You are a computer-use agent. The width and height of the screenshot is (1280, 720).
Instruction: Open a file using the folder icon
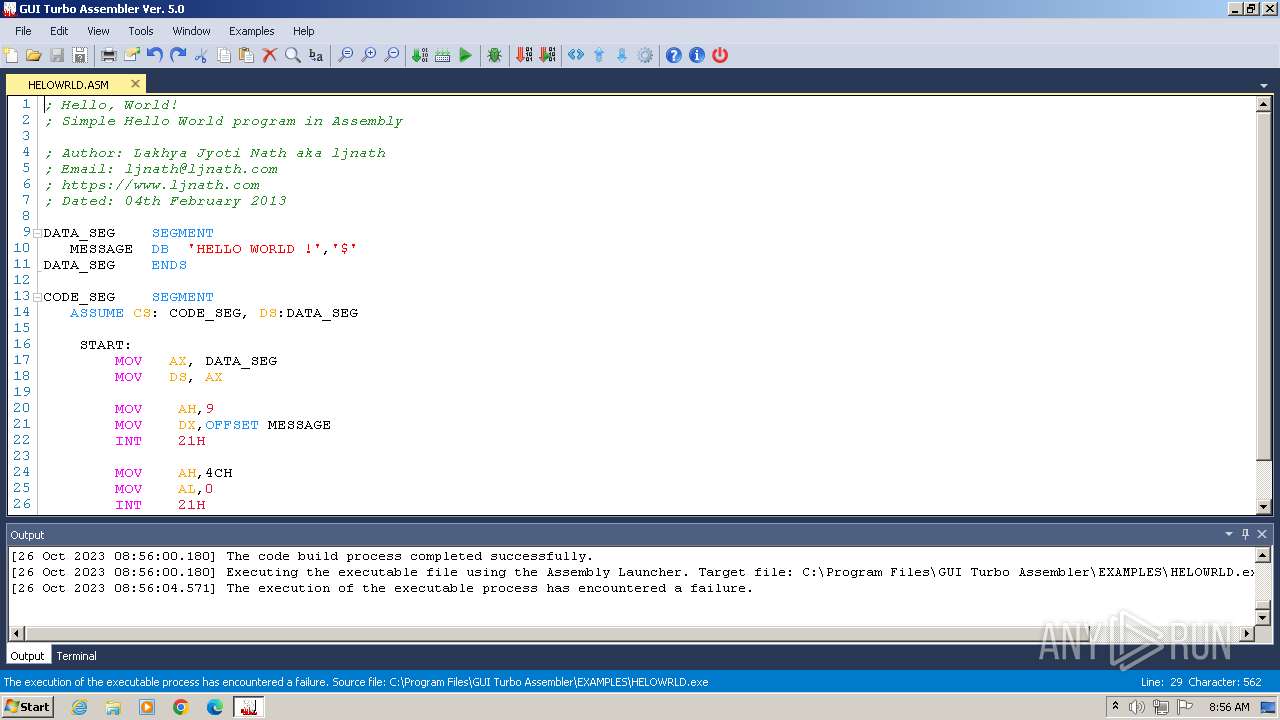tap(33, 55)
